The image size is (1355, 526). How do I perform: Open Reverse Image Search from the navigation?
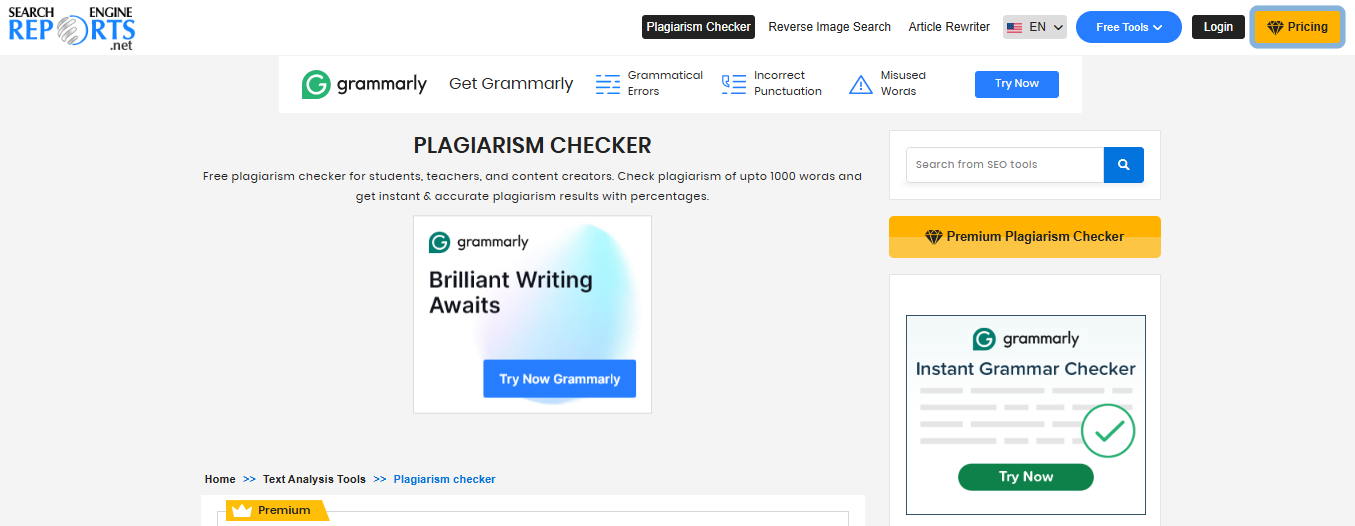(x=829, y=27)
